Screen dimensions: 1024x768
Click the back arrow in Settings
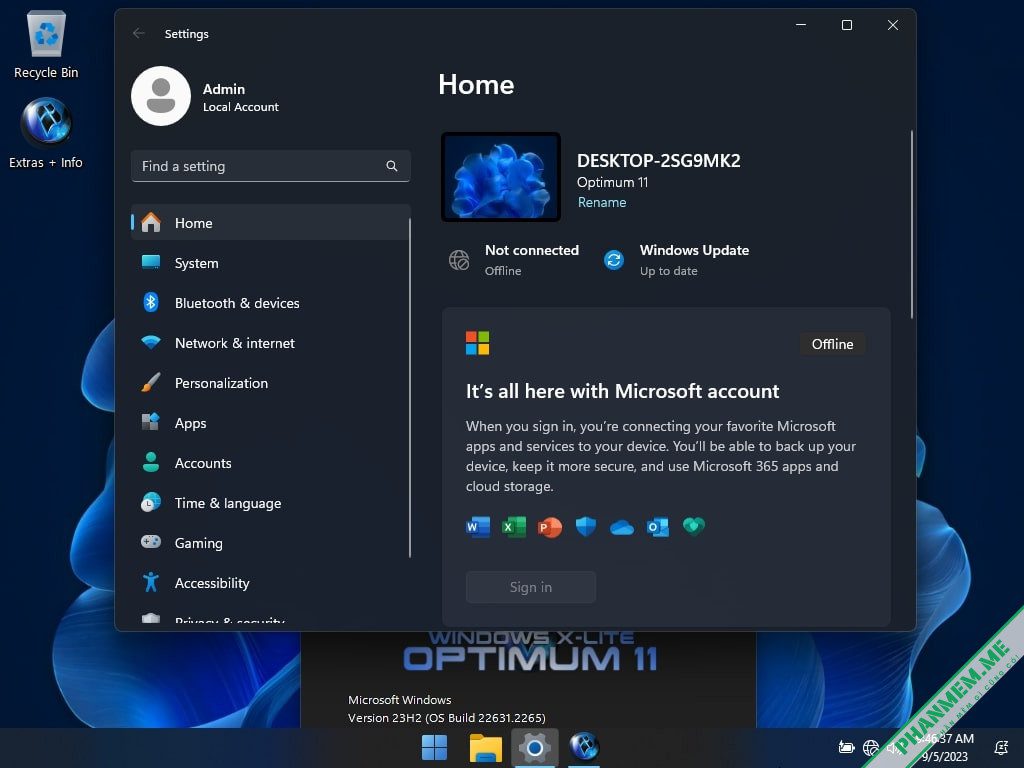click(138, 33)
